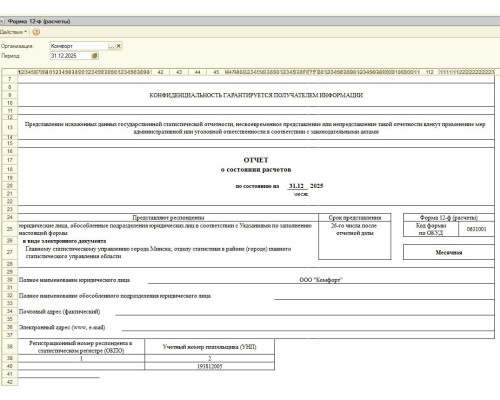Select row header 25
The image size is (500, 400).
coord(10,229)
